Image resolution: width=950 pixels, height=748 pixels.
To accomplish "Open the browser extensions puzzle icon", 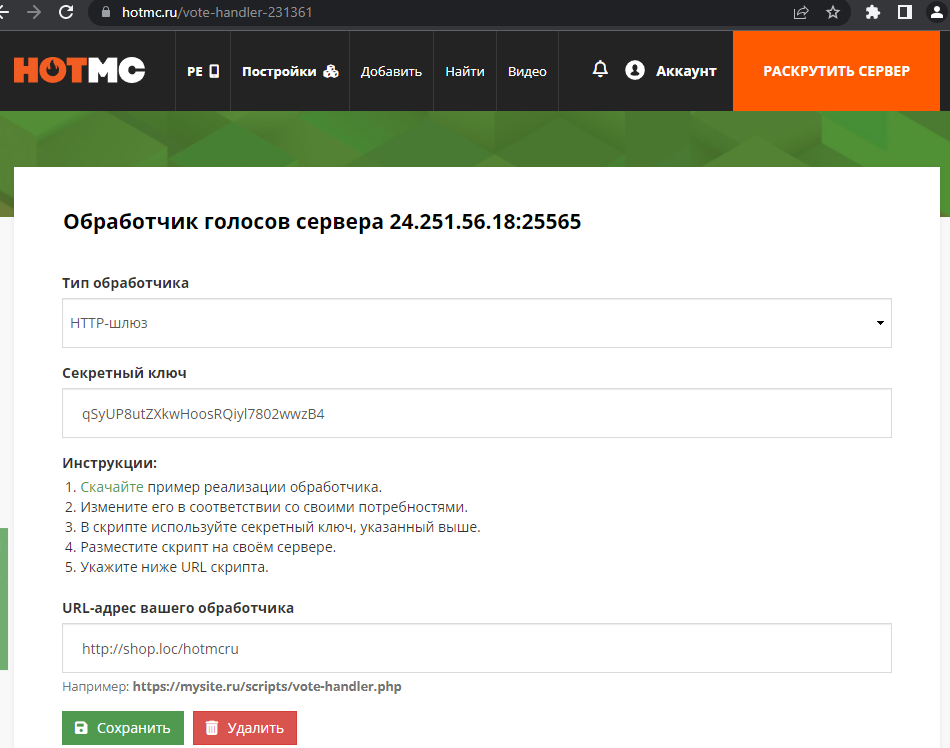I will tap(873, 13).
